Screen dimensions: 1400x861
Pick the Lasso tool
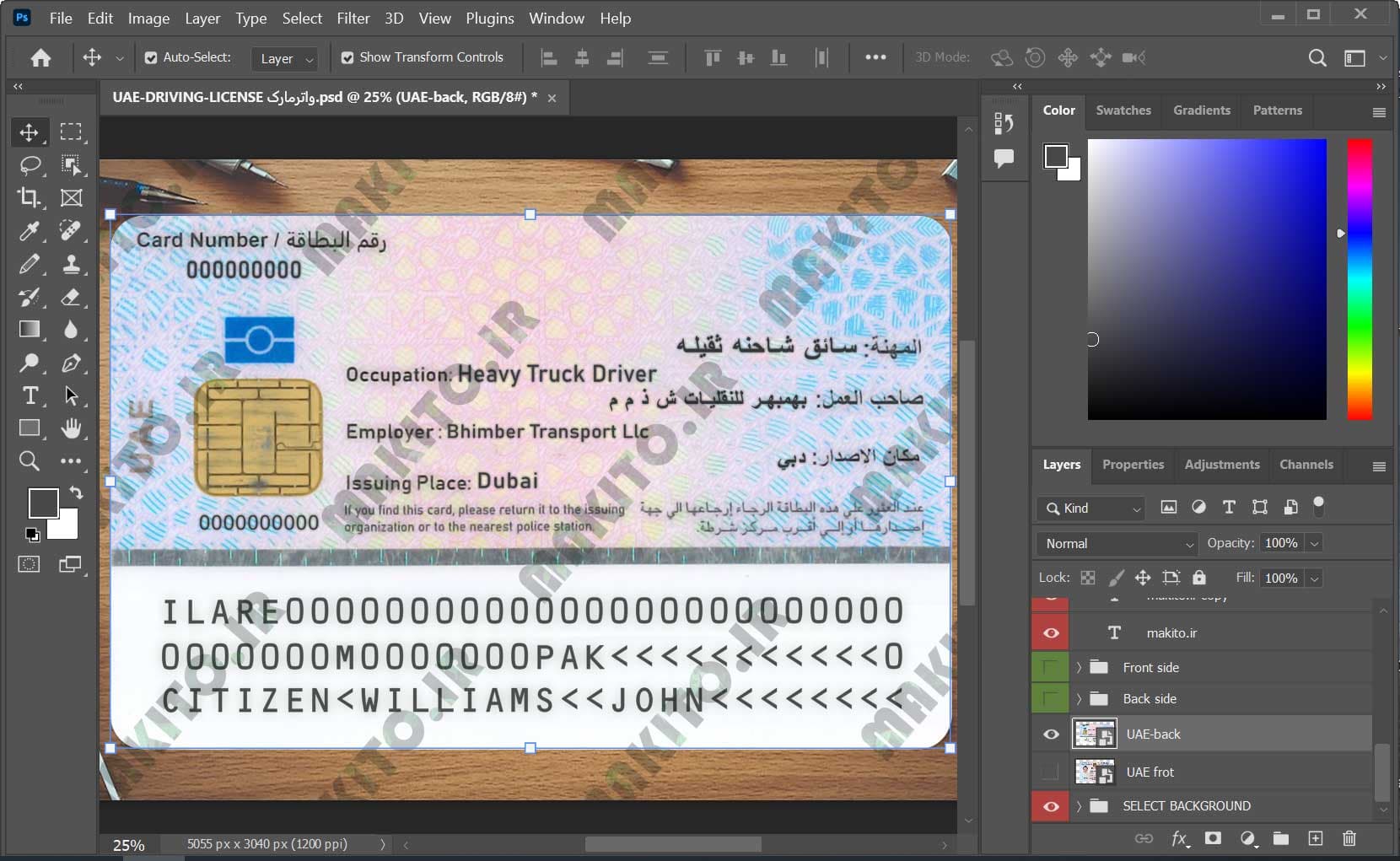[x=29, y=165]
